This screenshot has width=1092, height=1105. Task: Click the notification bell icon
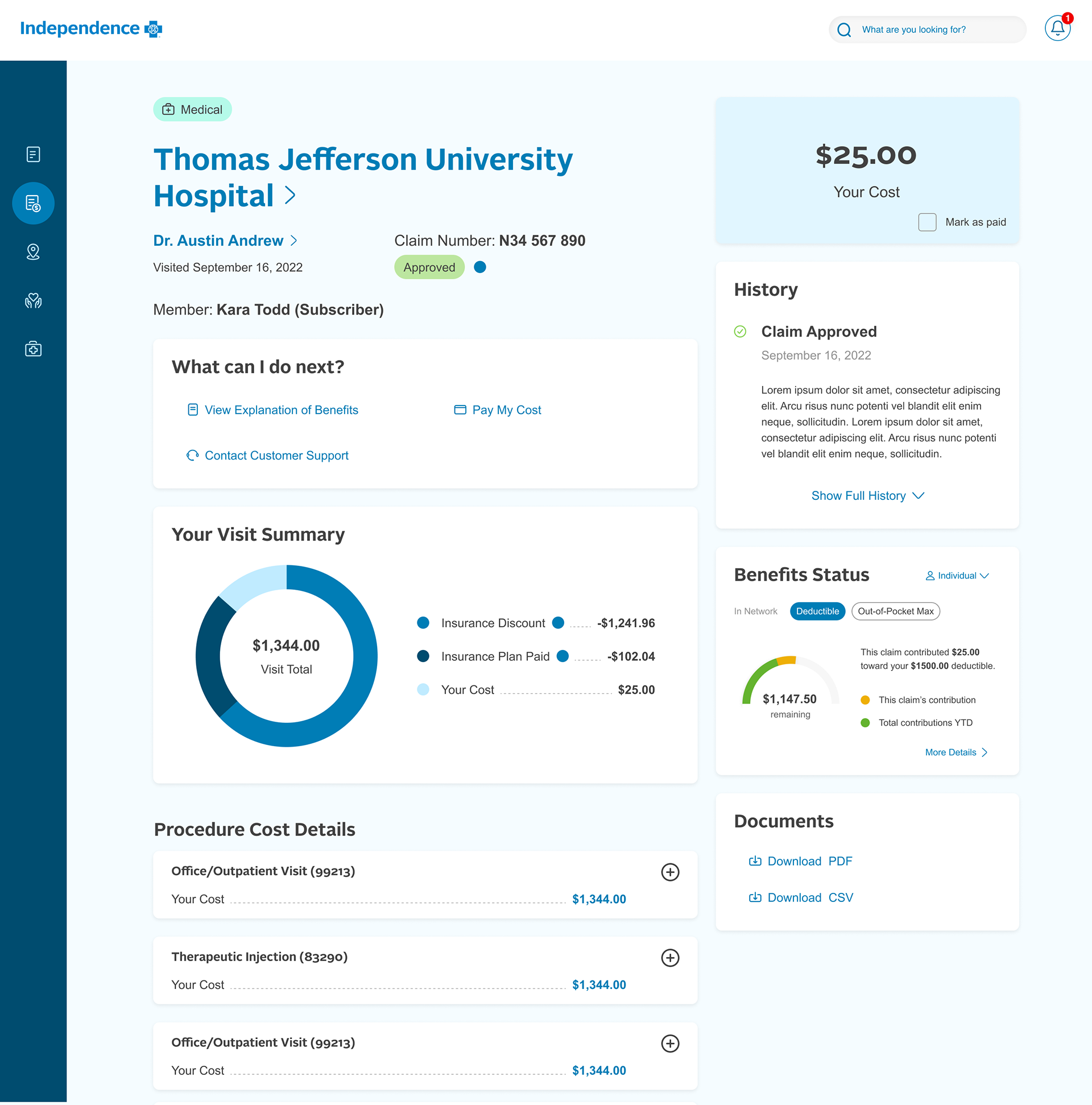point(1057,28)
